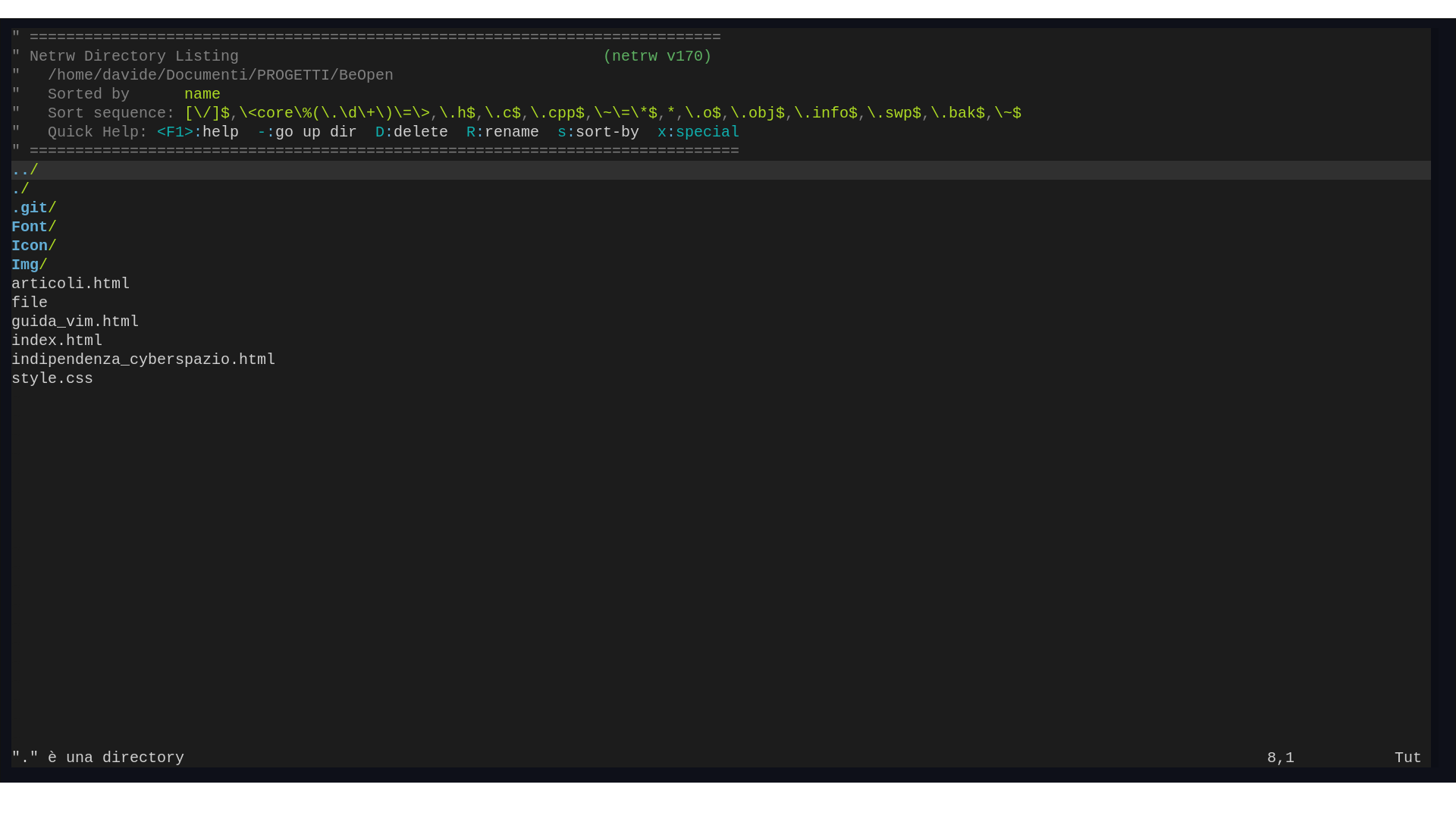The width and height of the screenshot is (1456, 819).
Task: Open index.html file
Action: pos(57,340)
